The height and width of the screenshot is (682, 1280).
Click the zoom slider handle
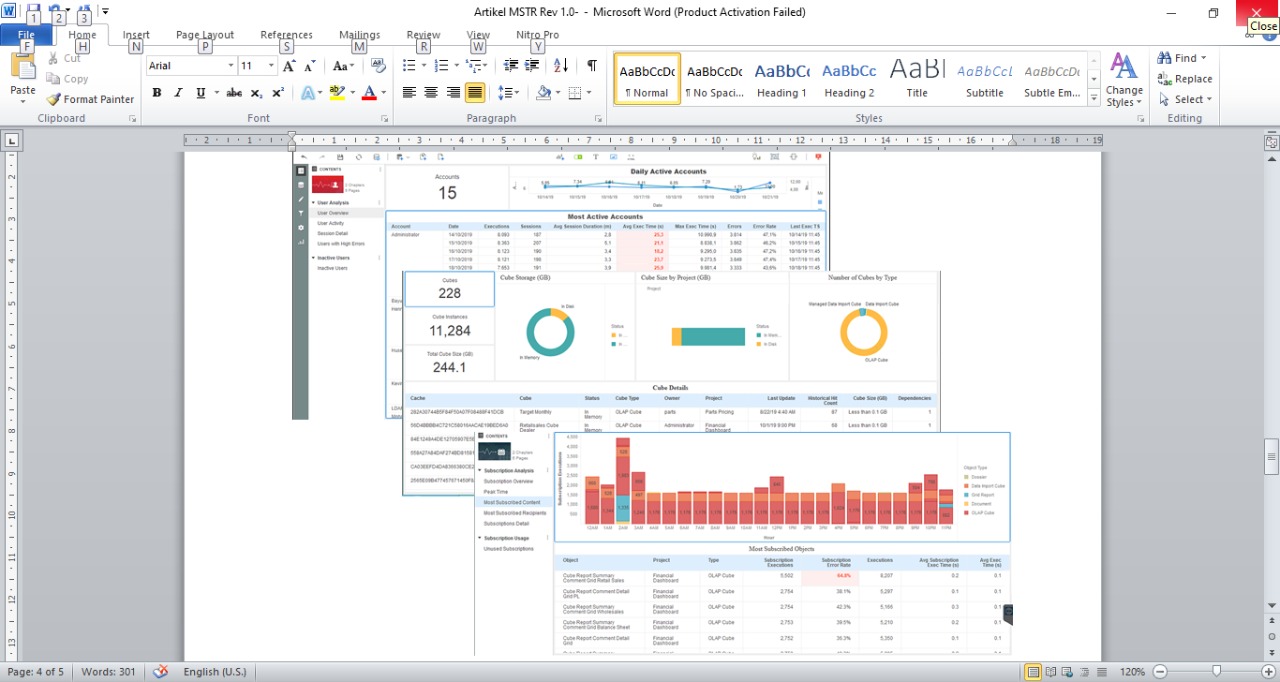pos(1216,671)
